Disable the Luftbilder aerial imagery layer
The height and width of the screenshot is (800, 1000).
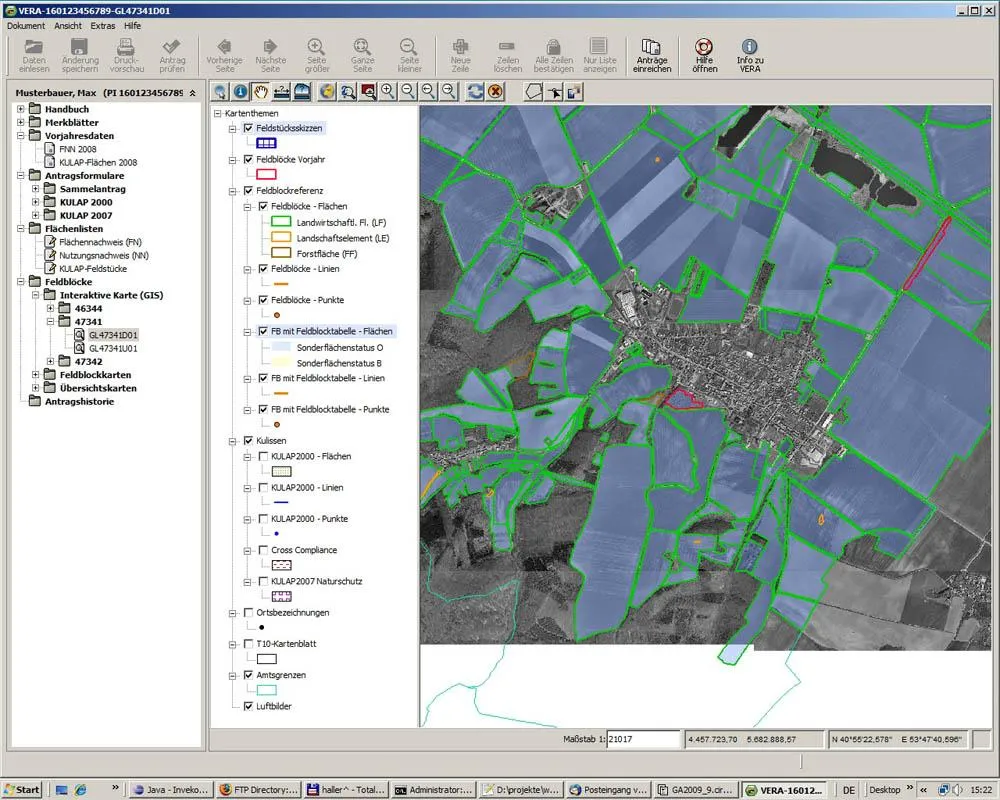(x=248, y=706)
